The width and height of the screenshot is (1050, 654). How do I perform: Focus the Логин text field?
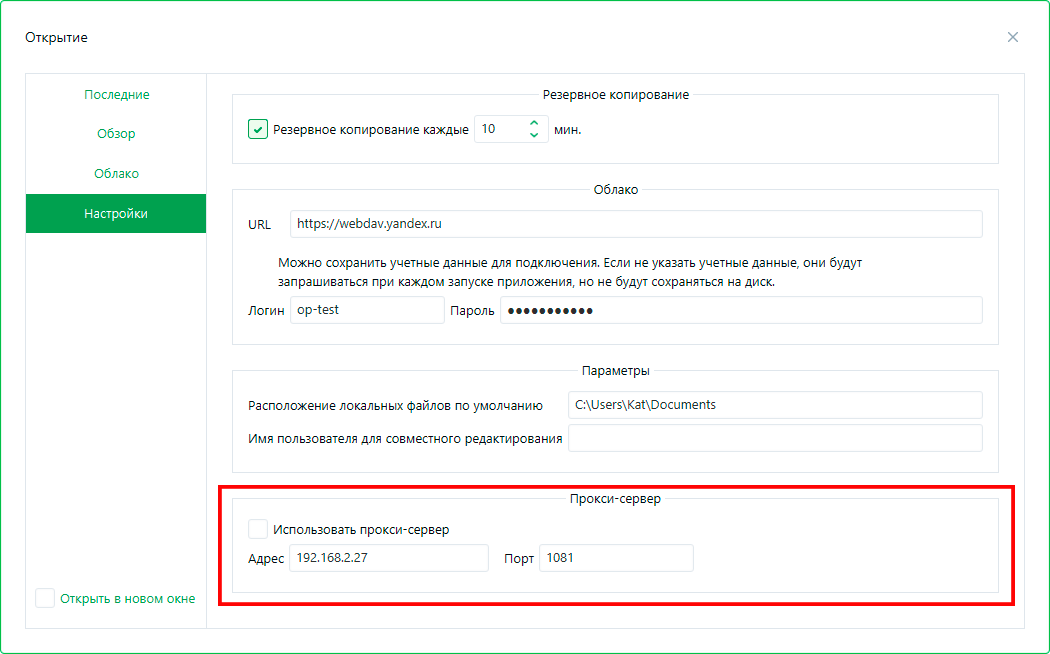coord(366,311)
